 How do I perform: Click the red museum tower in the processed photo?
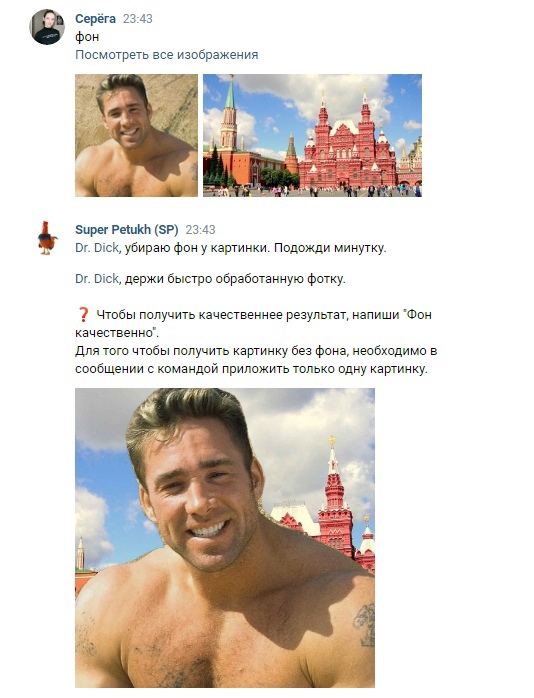click(x=334, y=494)
